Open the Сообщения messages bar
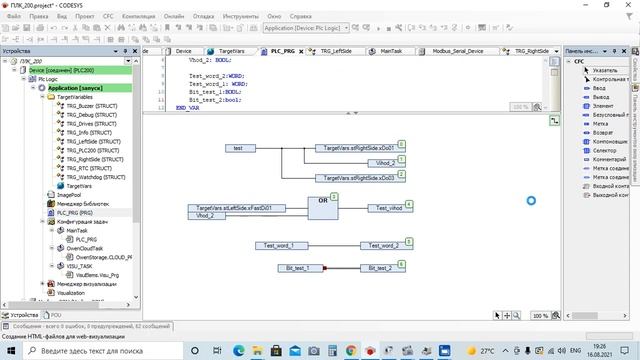Viewport: 640px width, 360px height. click(x=87, y=326)
